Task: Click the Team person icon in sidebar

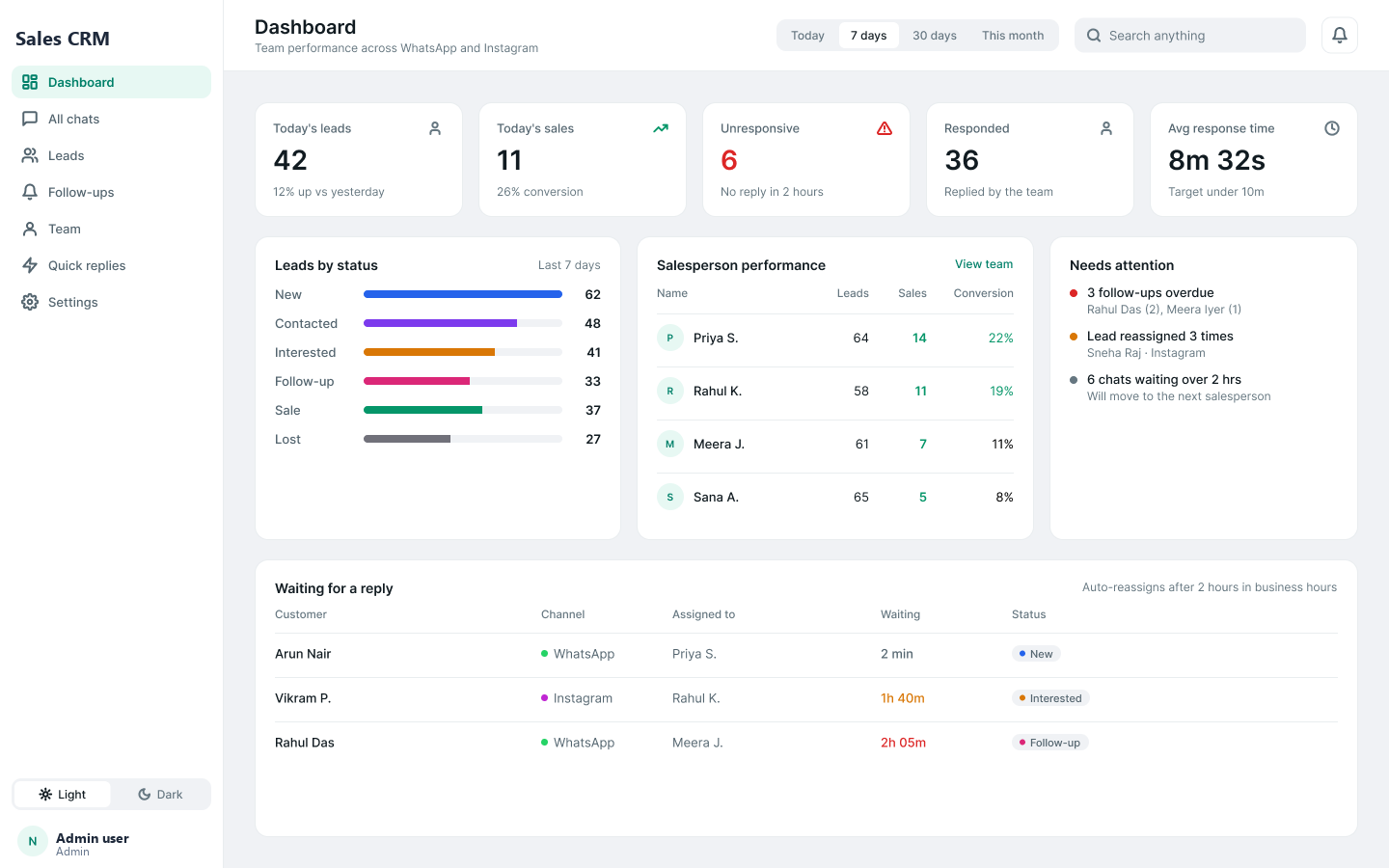Action: (x=30, y=229)
